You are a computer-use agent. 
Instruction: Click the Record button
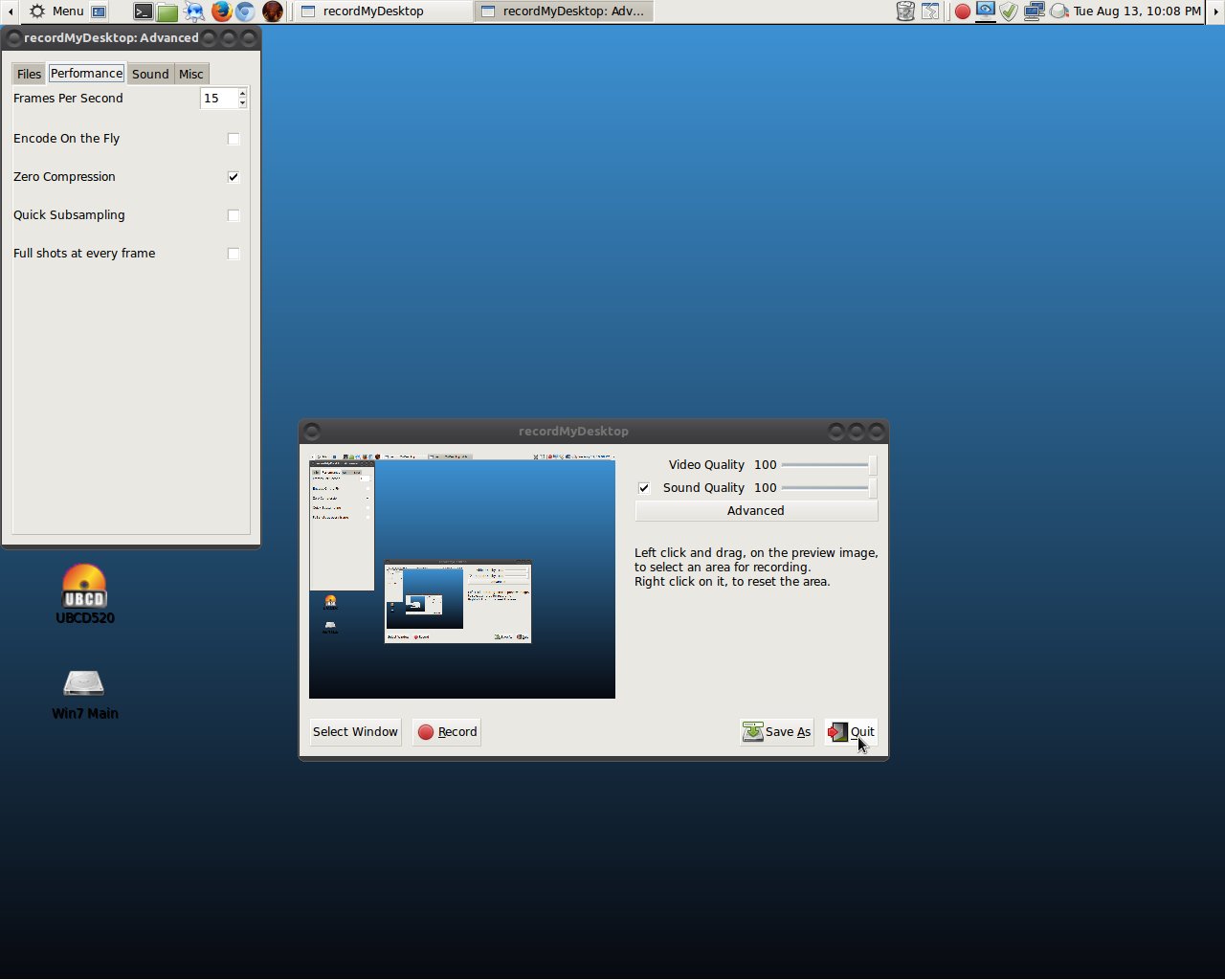(446, 731)
